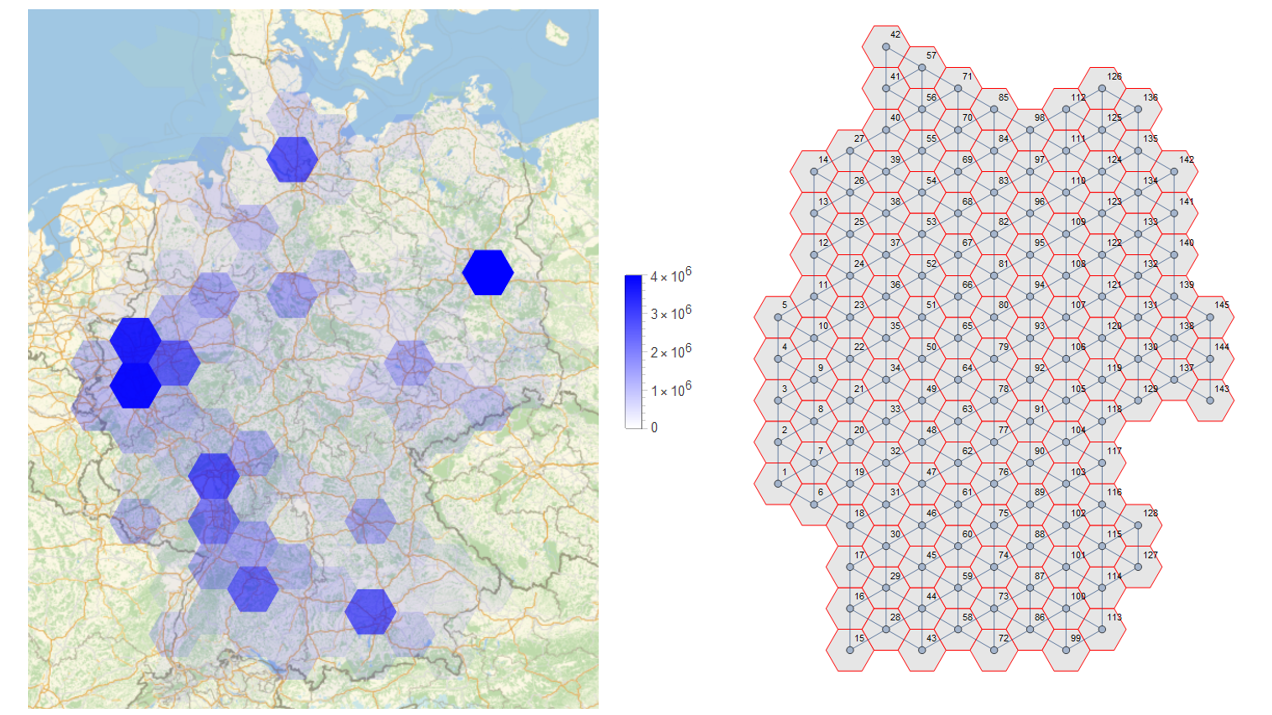Screen dimensions: 1272x715
Task: Select hexagon cell numbered 75
Action: (994, 525)
